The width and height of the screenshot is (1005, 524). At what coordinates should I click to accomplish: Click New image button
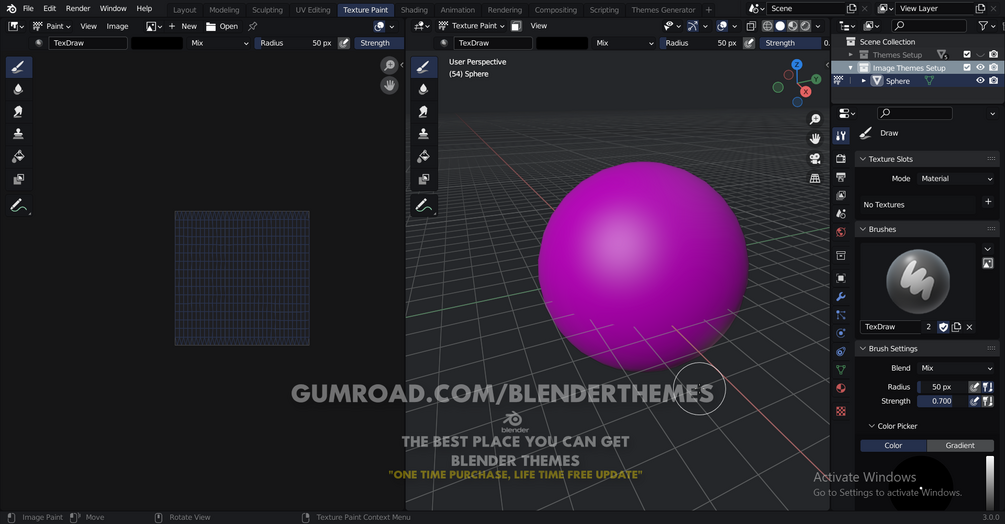183,26
